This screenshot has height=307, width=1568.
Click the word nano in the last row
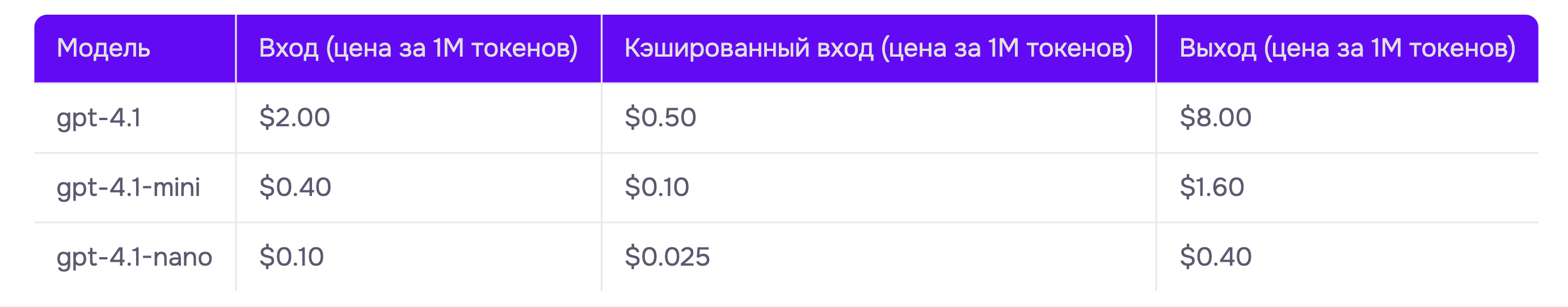point(182,258)
